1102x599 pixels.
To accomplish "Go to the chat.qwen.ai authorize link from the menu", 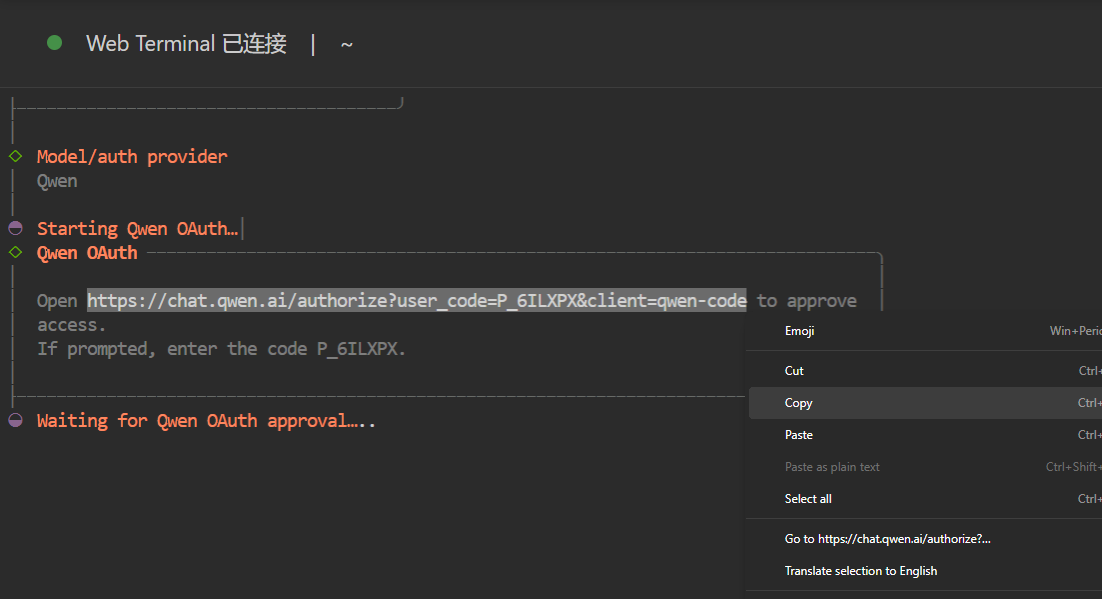I will point(887,539).
